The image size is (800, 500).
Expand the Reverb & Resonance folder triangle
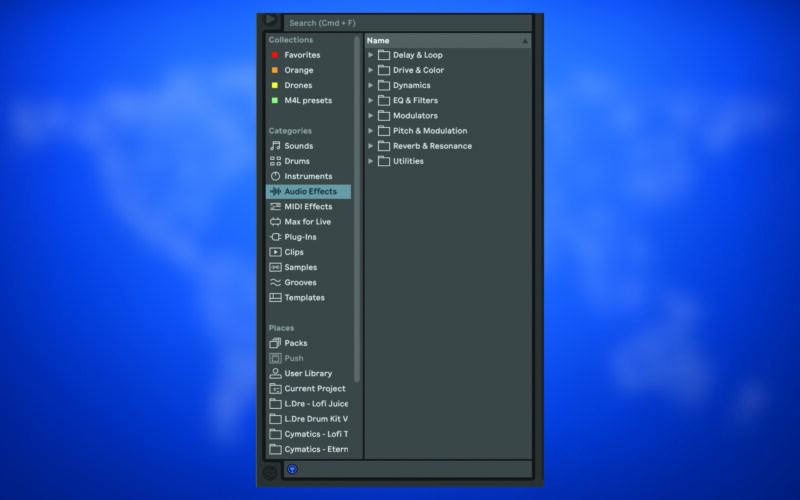371,146
